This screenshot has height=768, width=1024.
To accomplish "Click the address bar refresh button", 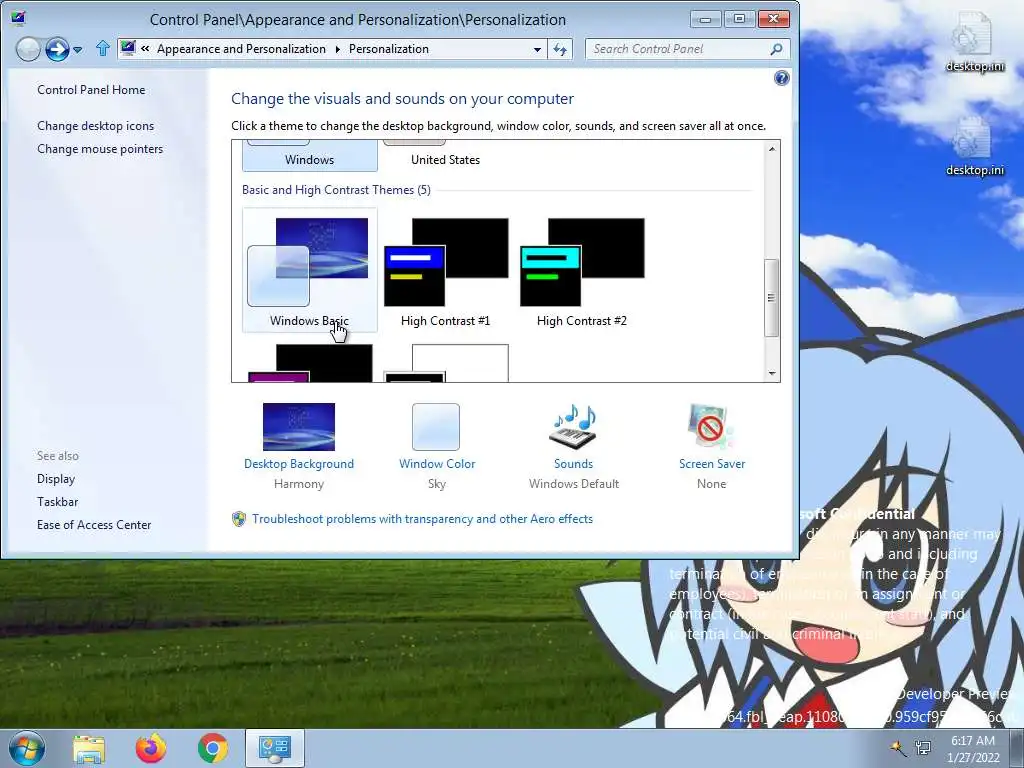I will [x=560, y=49].
